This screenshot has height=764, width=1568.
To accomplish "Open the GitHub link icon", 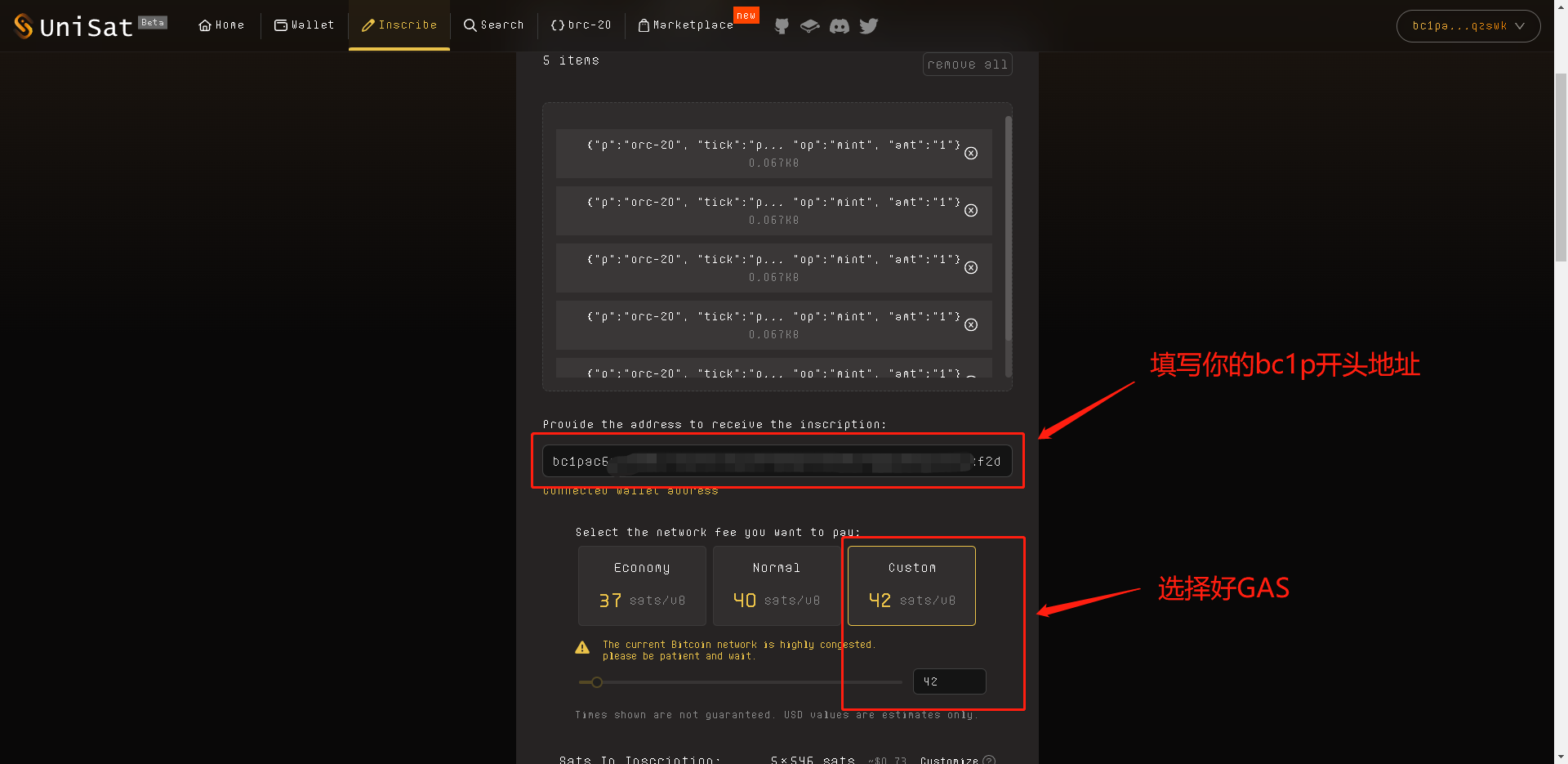I will 782,26.
